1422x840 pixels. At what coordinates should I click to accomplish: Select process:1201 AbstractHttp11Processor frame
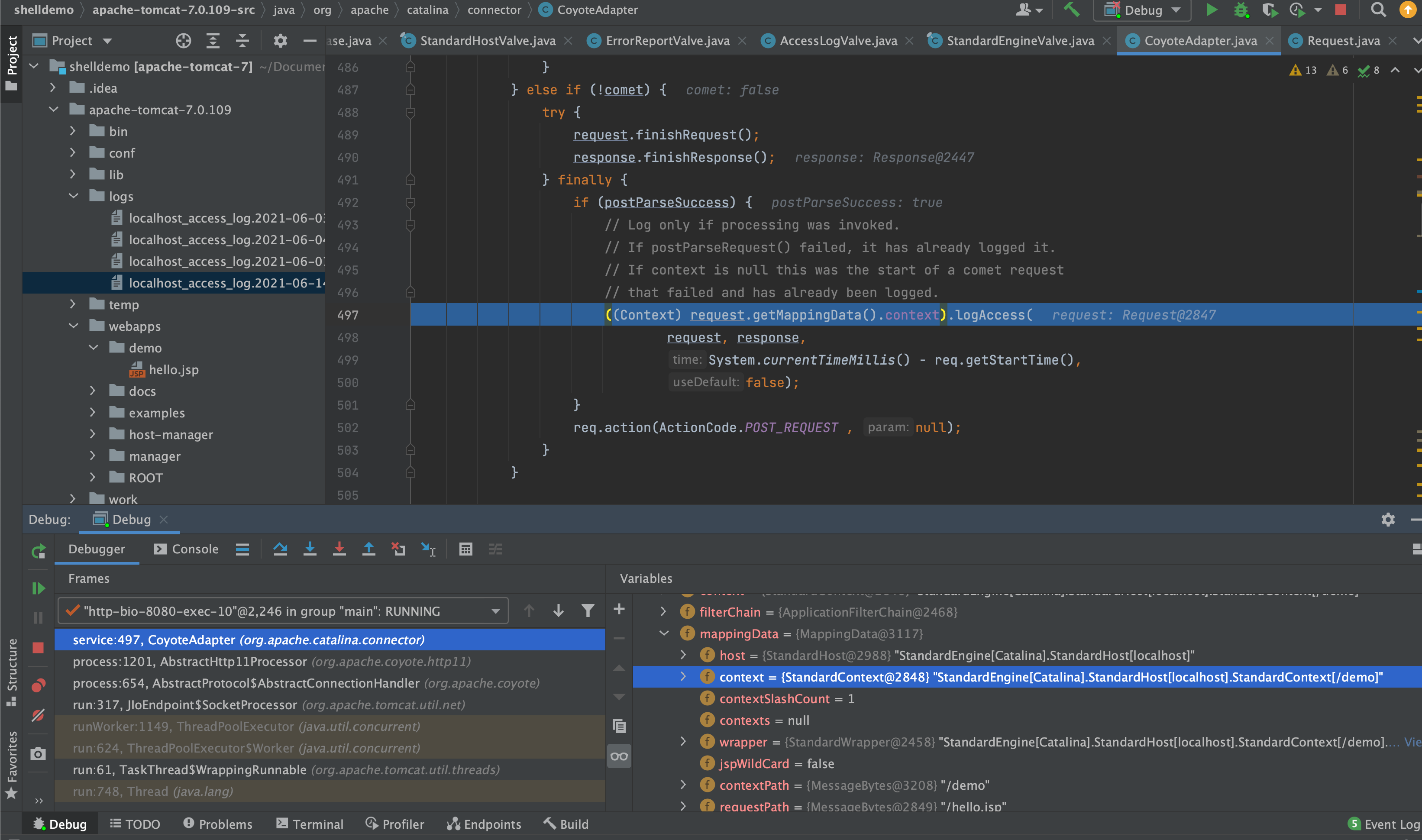tap(330, 661)
